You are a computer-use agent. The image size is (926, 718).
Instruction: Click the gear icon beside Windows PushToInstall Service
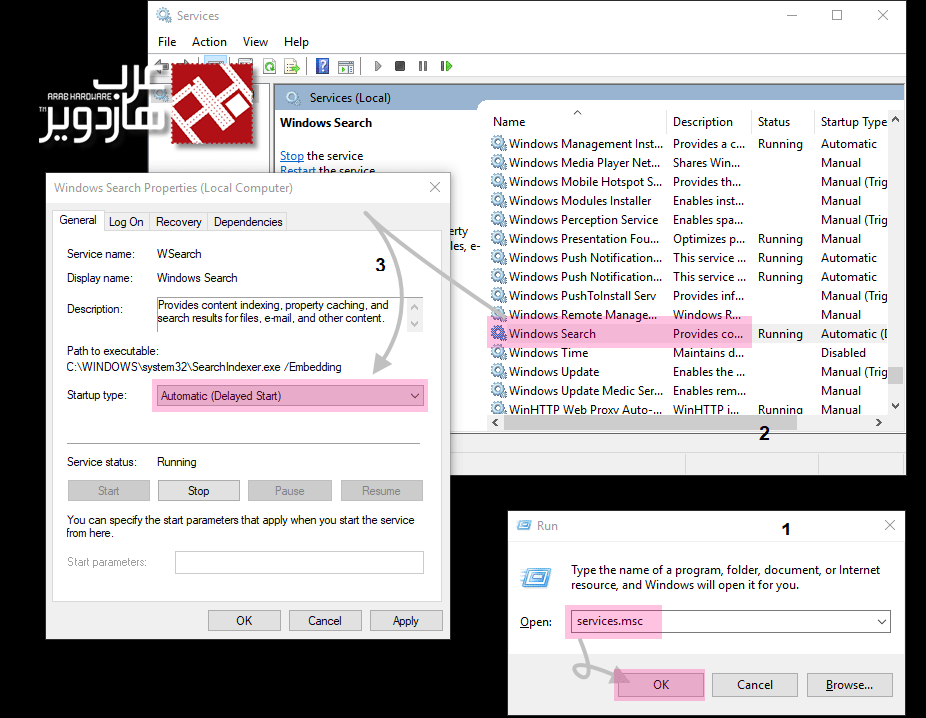[x=499, y=295]
